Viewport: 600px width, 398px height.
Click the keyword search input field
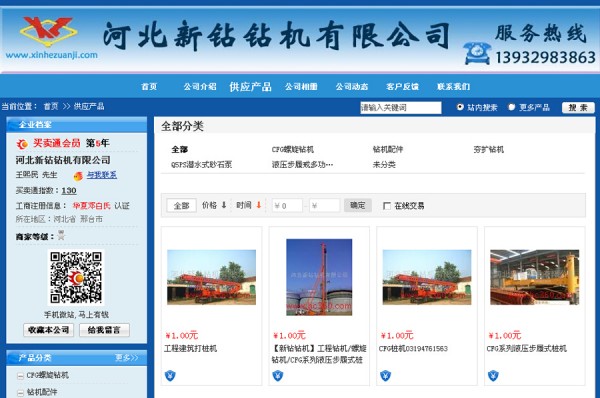coord(401,108)
